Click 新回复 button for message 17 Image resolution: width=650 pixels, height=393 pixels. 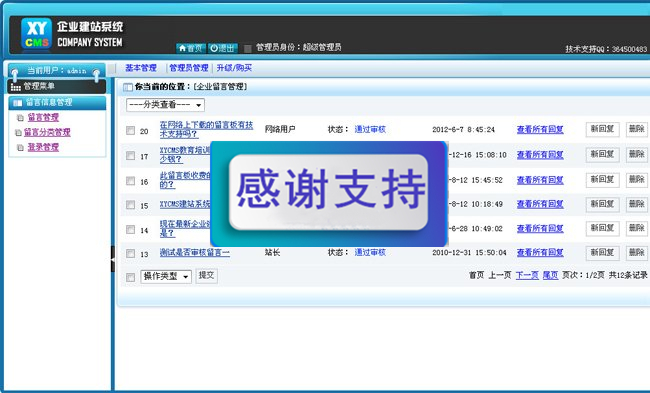click(x=602, y=155)
